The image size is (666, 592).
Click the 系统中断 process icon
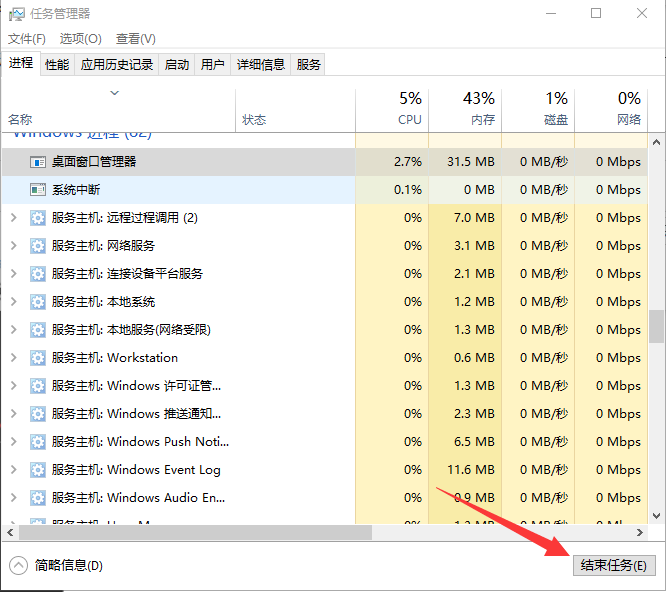tap(38, 190)
